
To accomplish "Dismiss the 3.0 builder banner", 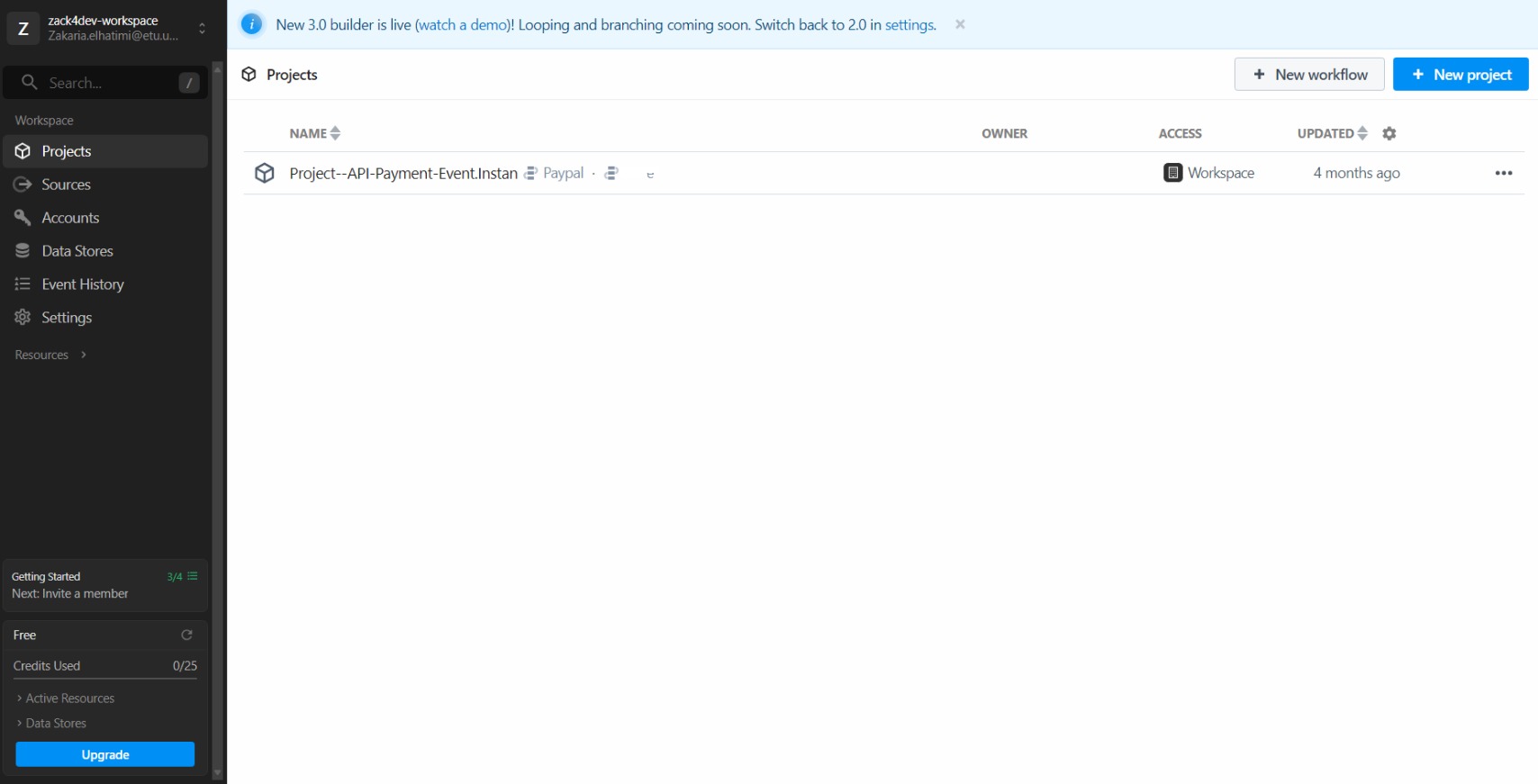I will (961, 24).
